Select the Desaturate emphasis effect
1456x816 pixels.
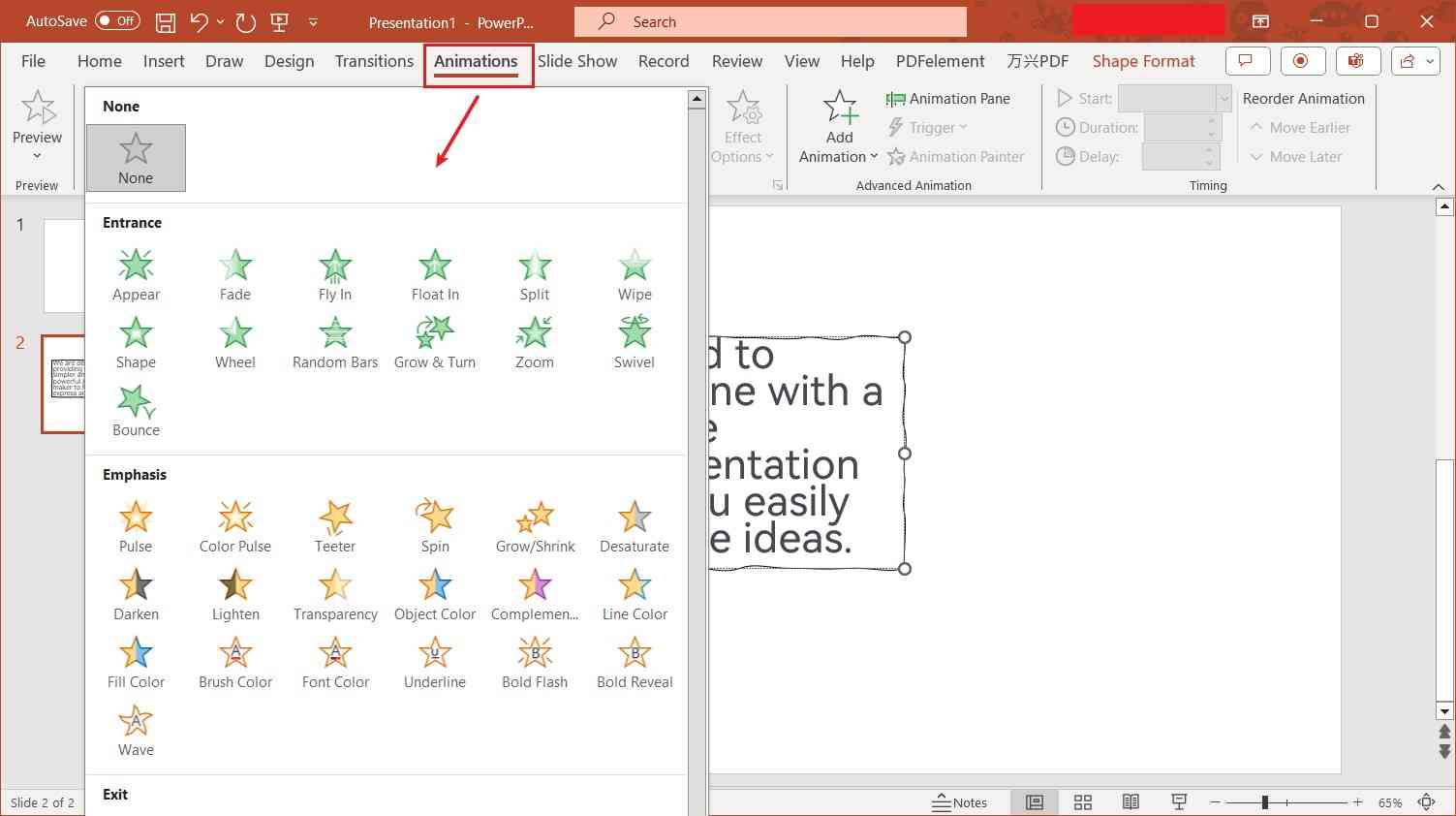pos(635,527)
